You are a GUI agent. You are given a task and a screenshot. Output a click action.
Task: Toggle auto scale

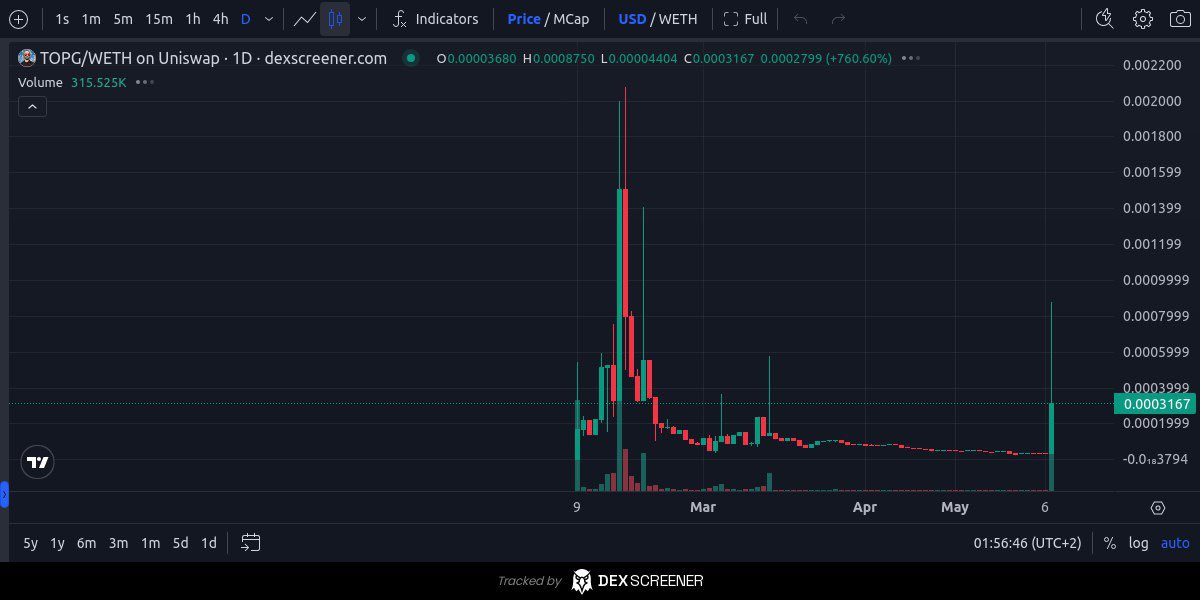click(1175, 543)
